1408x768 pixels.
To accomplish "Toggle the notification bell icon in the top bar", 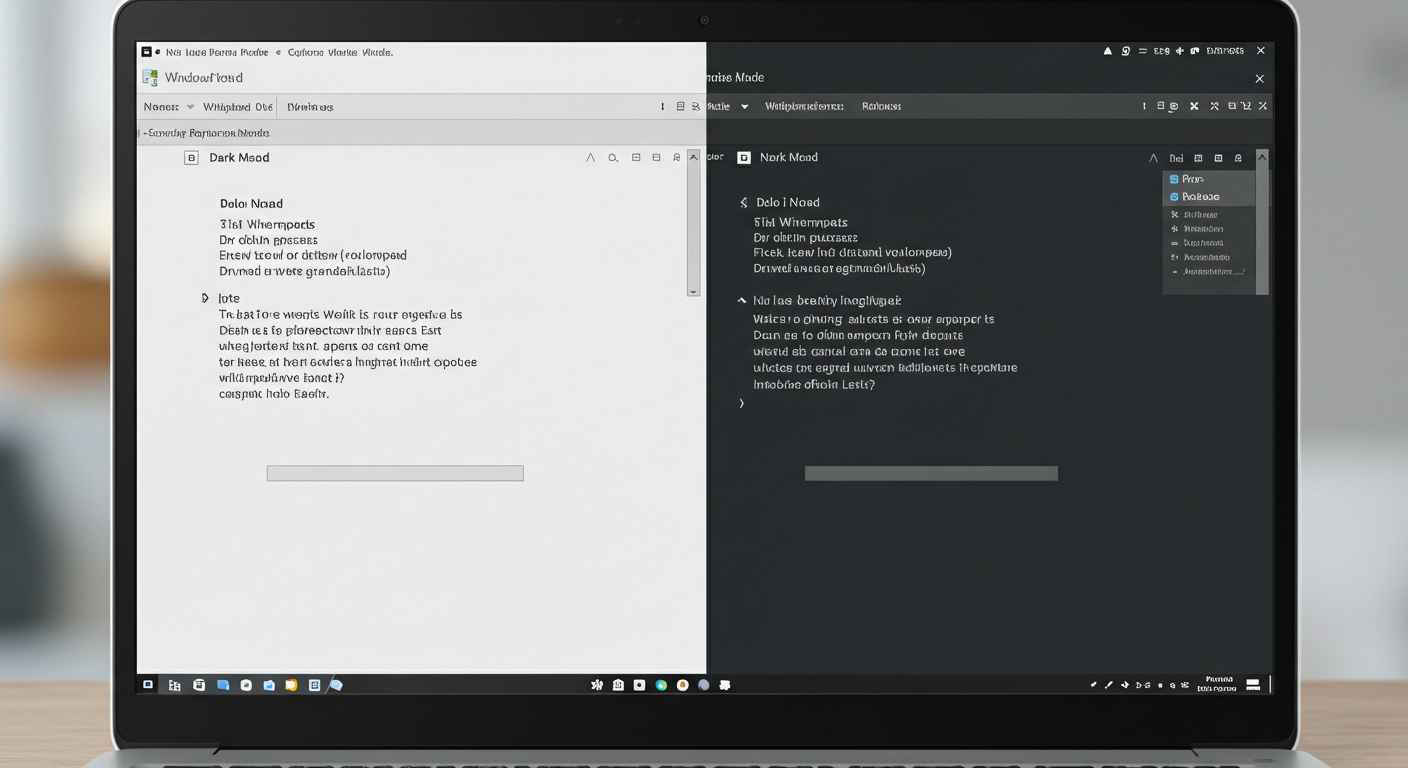I will pos(1107,50).
